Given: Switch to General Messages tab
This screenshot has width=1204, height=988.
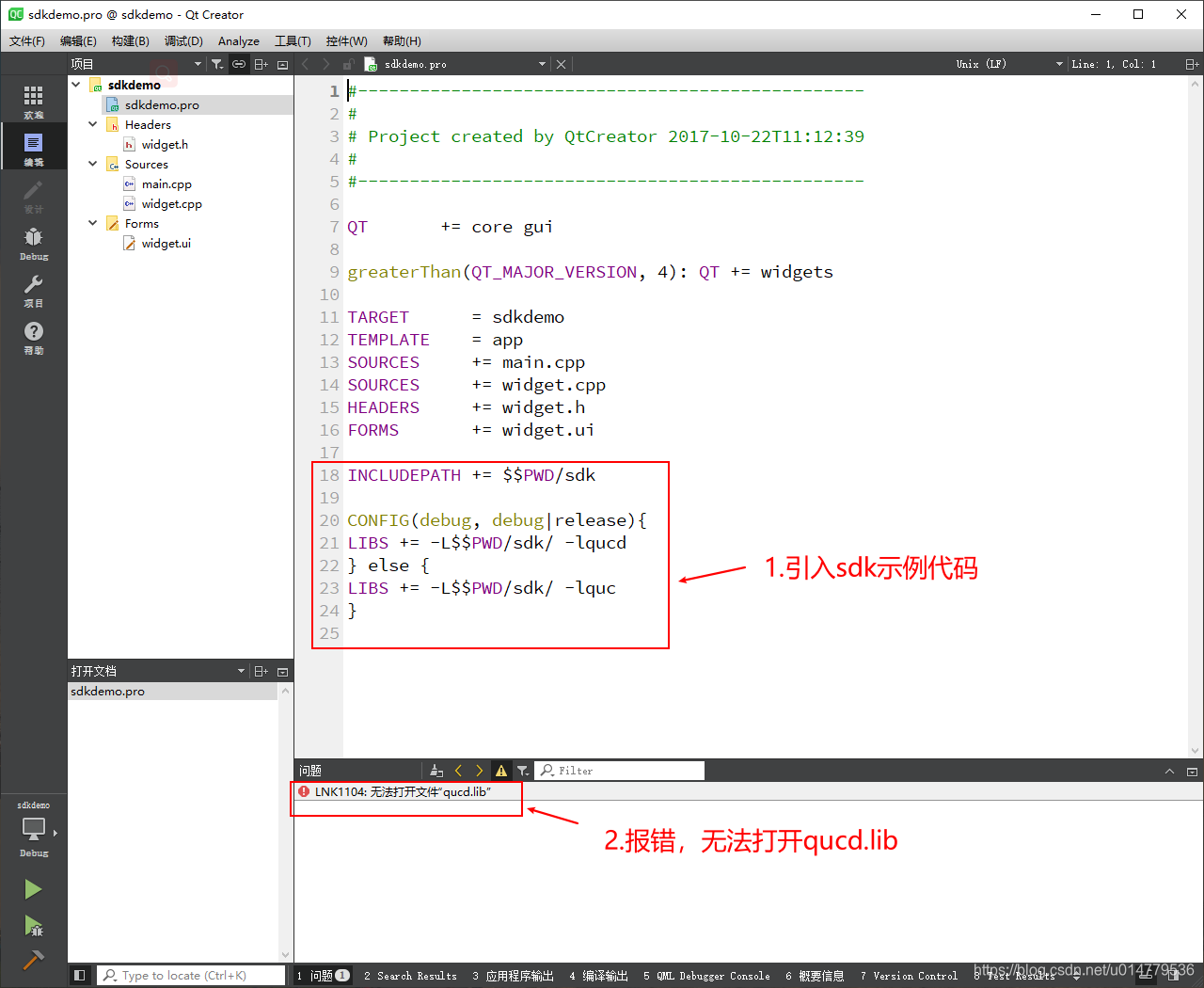Looking at the screenshot, I should [x=815, y=976].
